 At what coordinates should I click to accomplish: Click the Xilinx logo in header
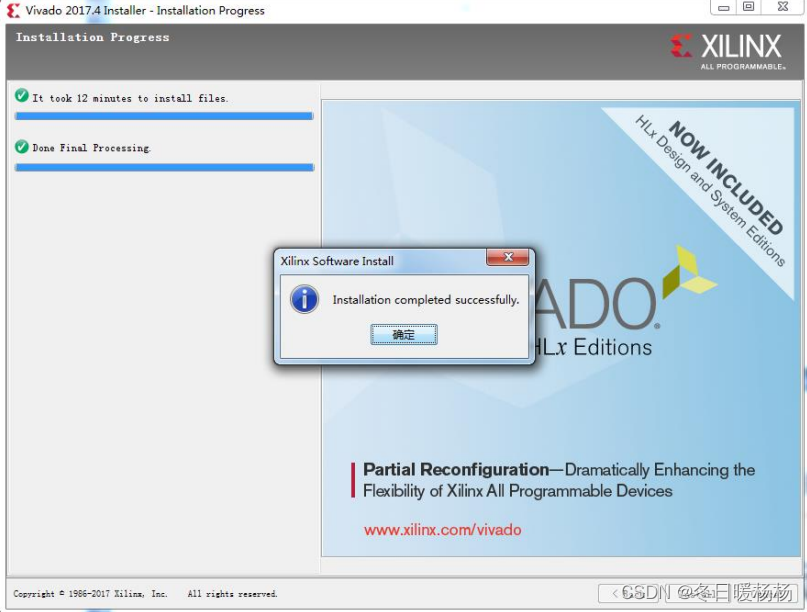click(728, 50)
